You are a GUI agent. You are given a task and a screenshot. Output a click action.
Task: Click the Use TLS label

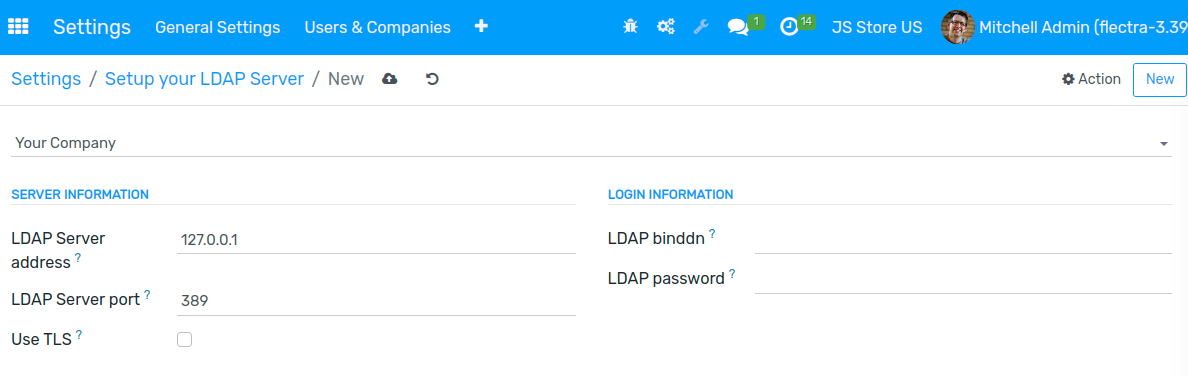tap(42, 340)
